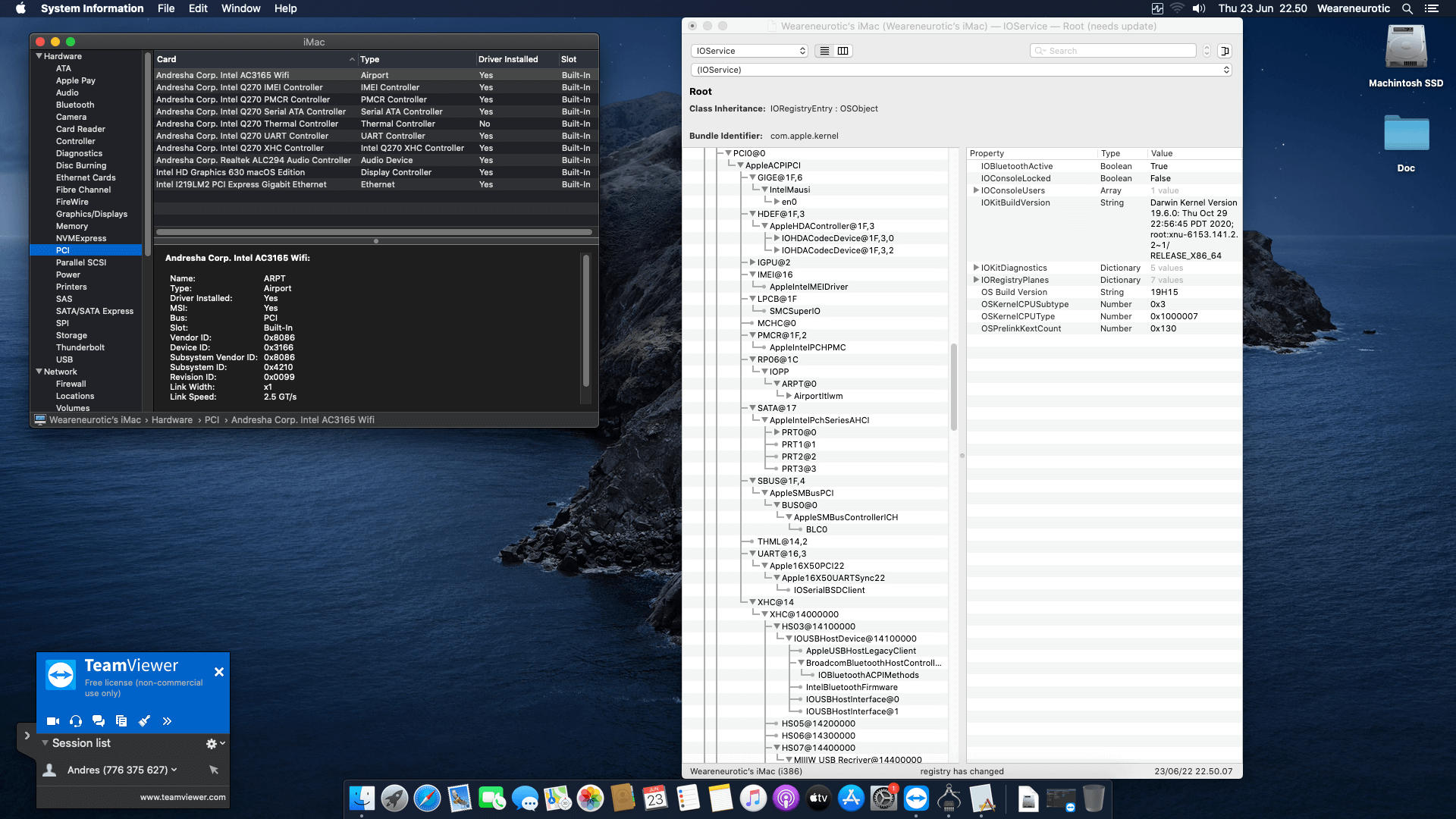This screenshot has width=1456, height=819.
Task: Close the TeamViewer panel with the X
Action: (x=218, y=672)
